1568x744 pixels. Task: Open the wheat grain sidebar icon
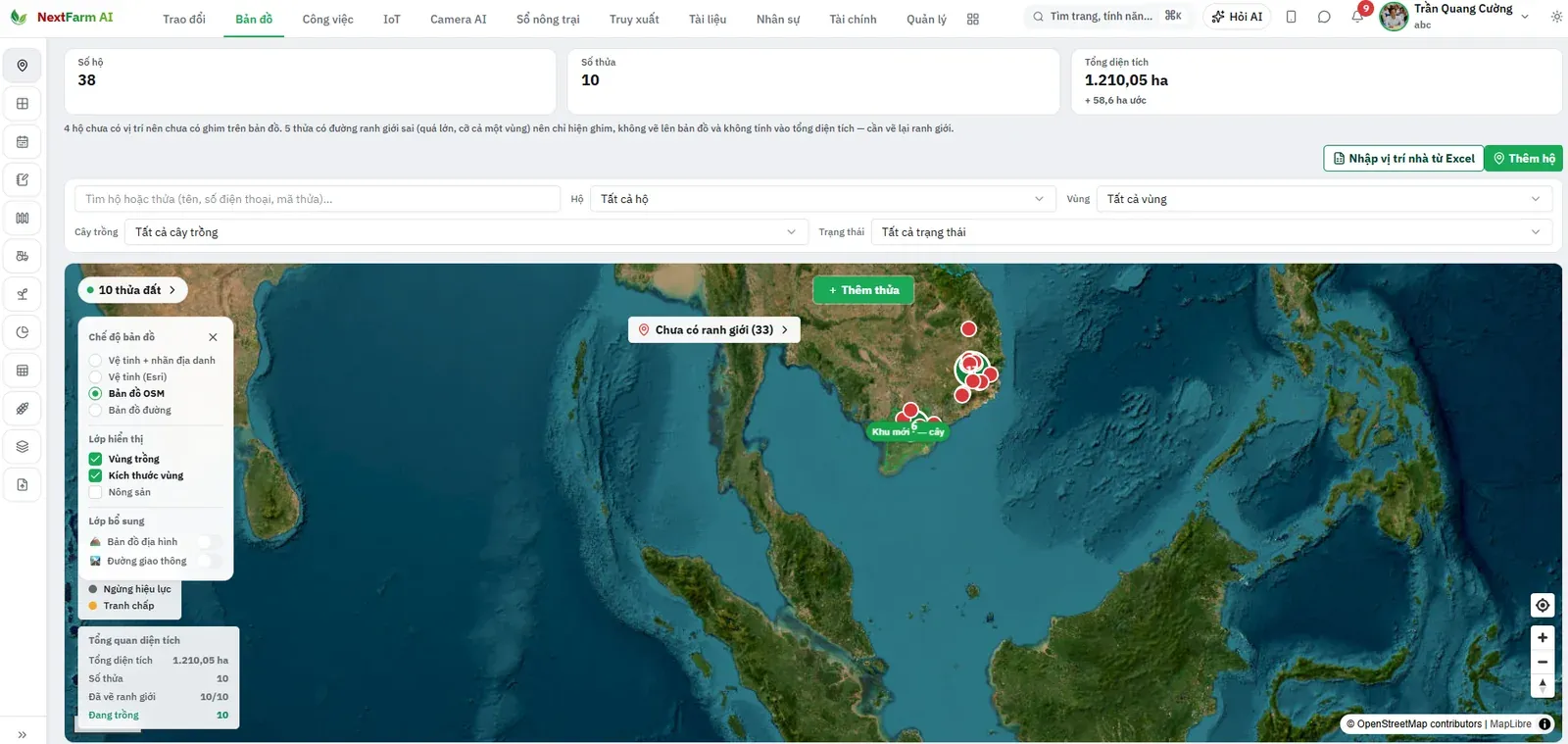(23, 409)
